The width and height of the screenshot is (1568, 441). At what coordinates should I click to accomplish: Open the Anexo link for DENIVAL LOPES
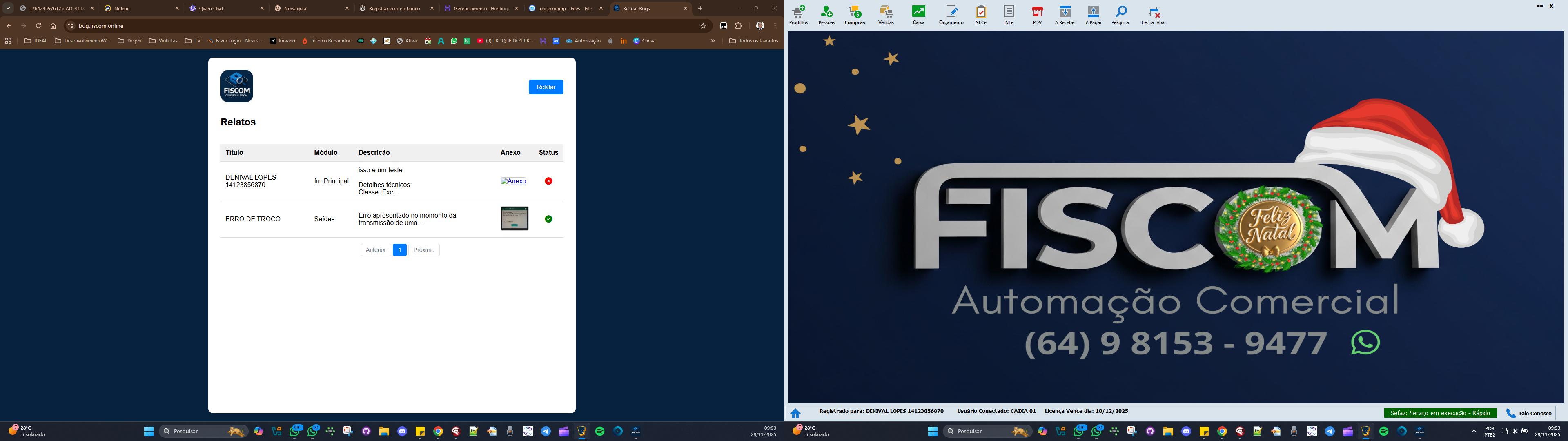pyautogui.click(x=513, y=181)
